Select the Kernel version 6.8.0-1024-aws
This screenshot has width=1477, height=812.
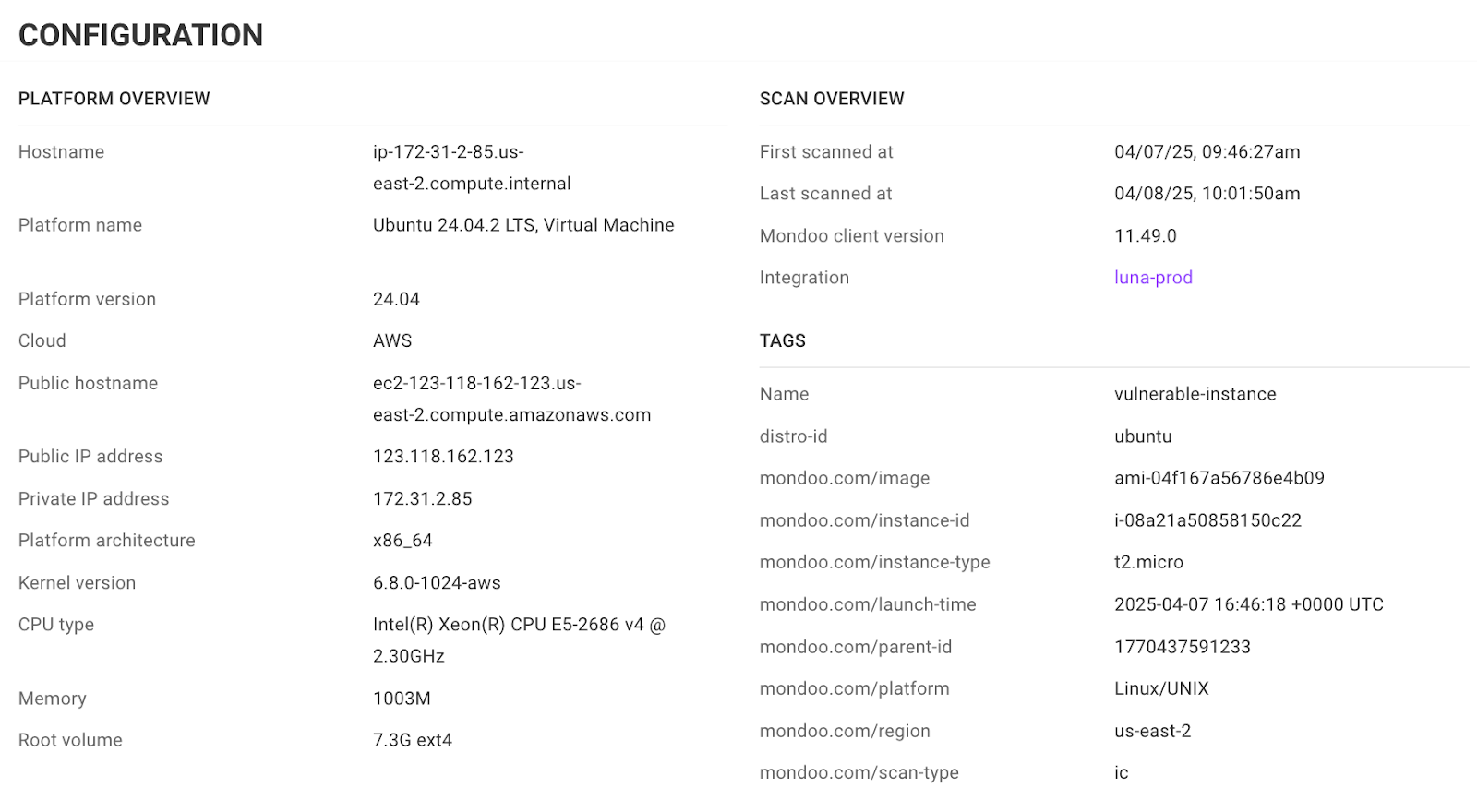tap(436, 582)
